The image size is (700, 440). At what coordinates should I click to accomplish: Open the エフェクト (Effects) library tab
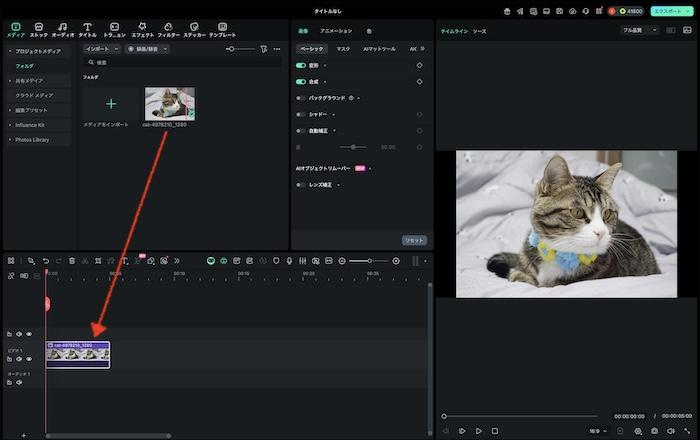(x=143, y=29)
